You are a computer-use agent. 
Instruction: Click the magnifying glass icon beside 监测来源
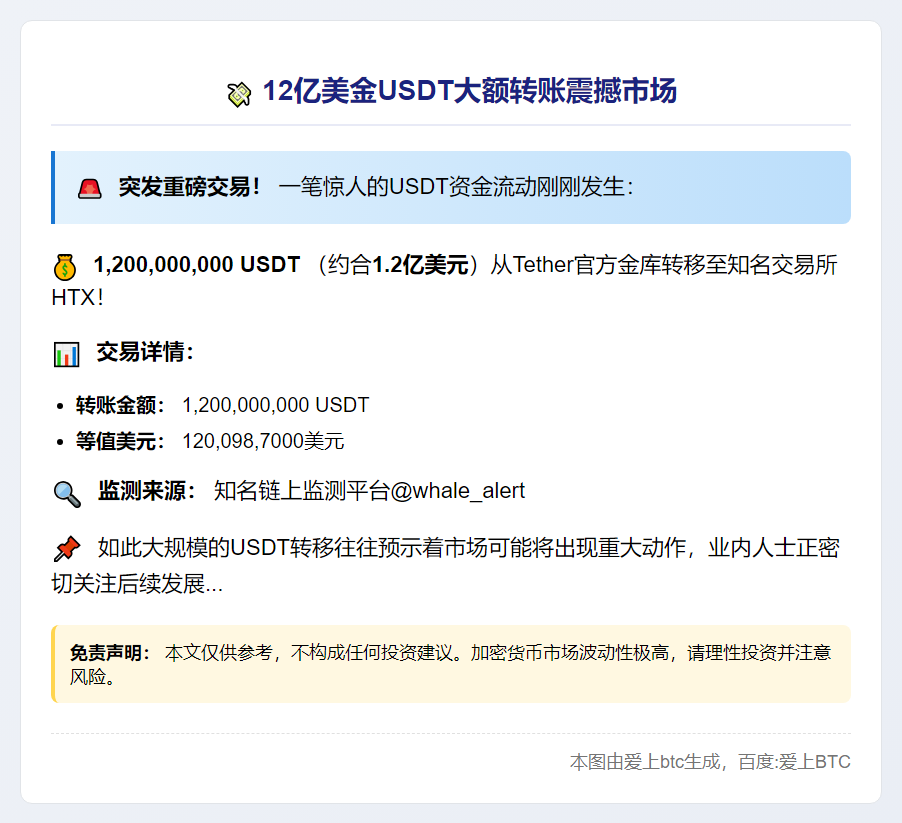point(66,493)
